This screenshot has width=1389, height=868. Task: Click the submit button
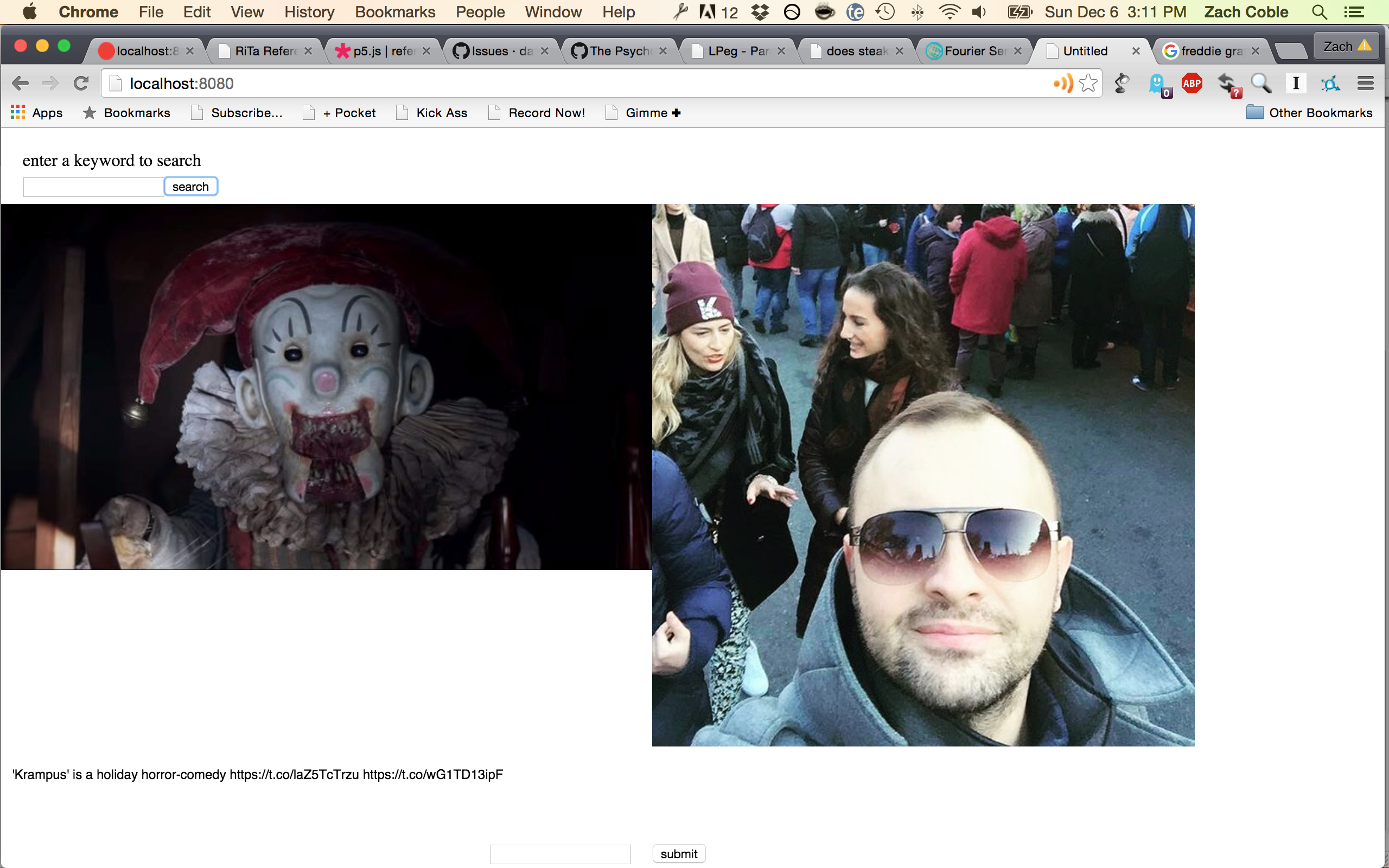679,854
